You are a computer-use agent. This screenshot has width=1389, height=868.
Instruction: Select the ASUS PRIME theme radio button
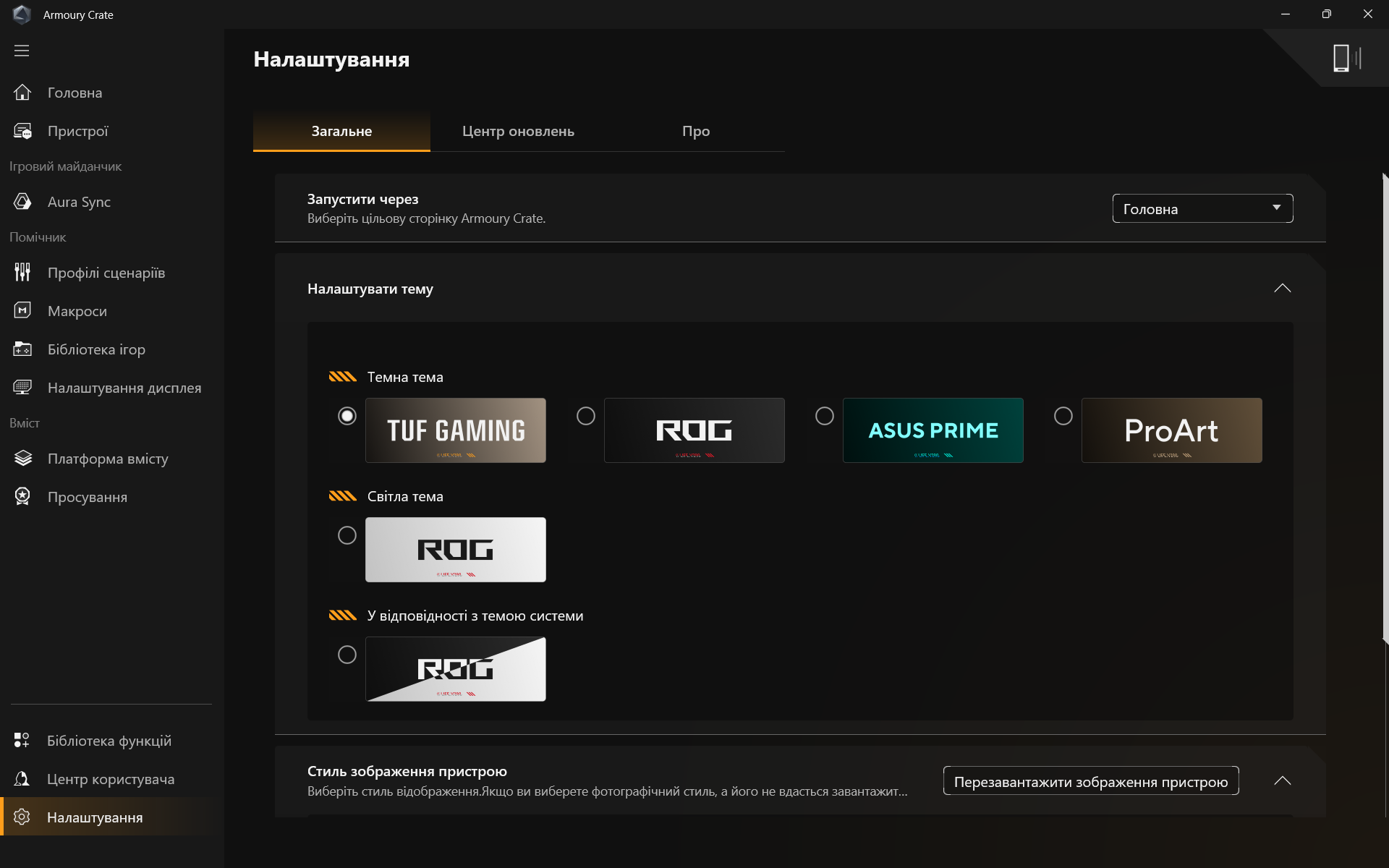(825, 416)
